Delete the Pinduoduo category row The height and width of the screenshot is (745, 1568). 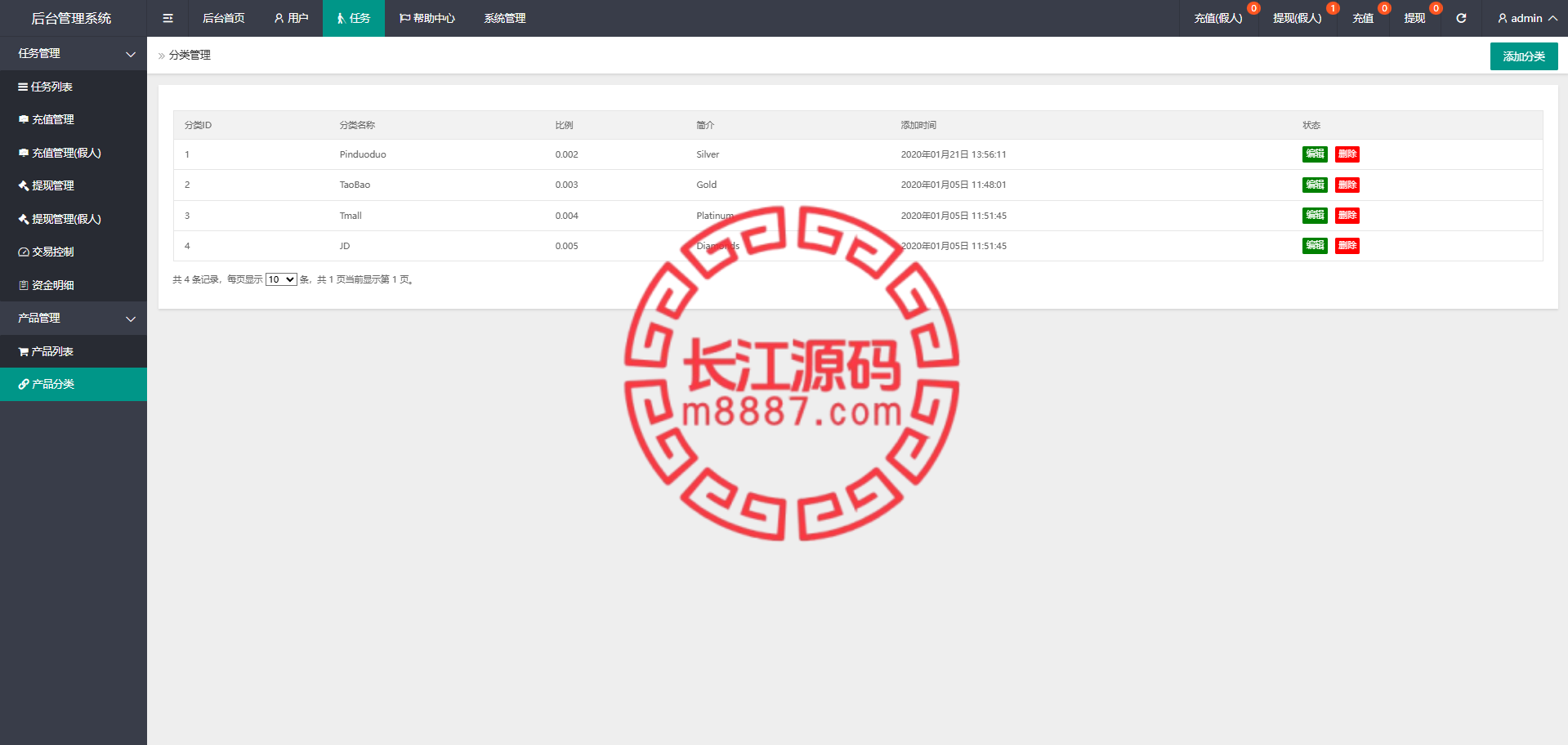pos(1347,154)
